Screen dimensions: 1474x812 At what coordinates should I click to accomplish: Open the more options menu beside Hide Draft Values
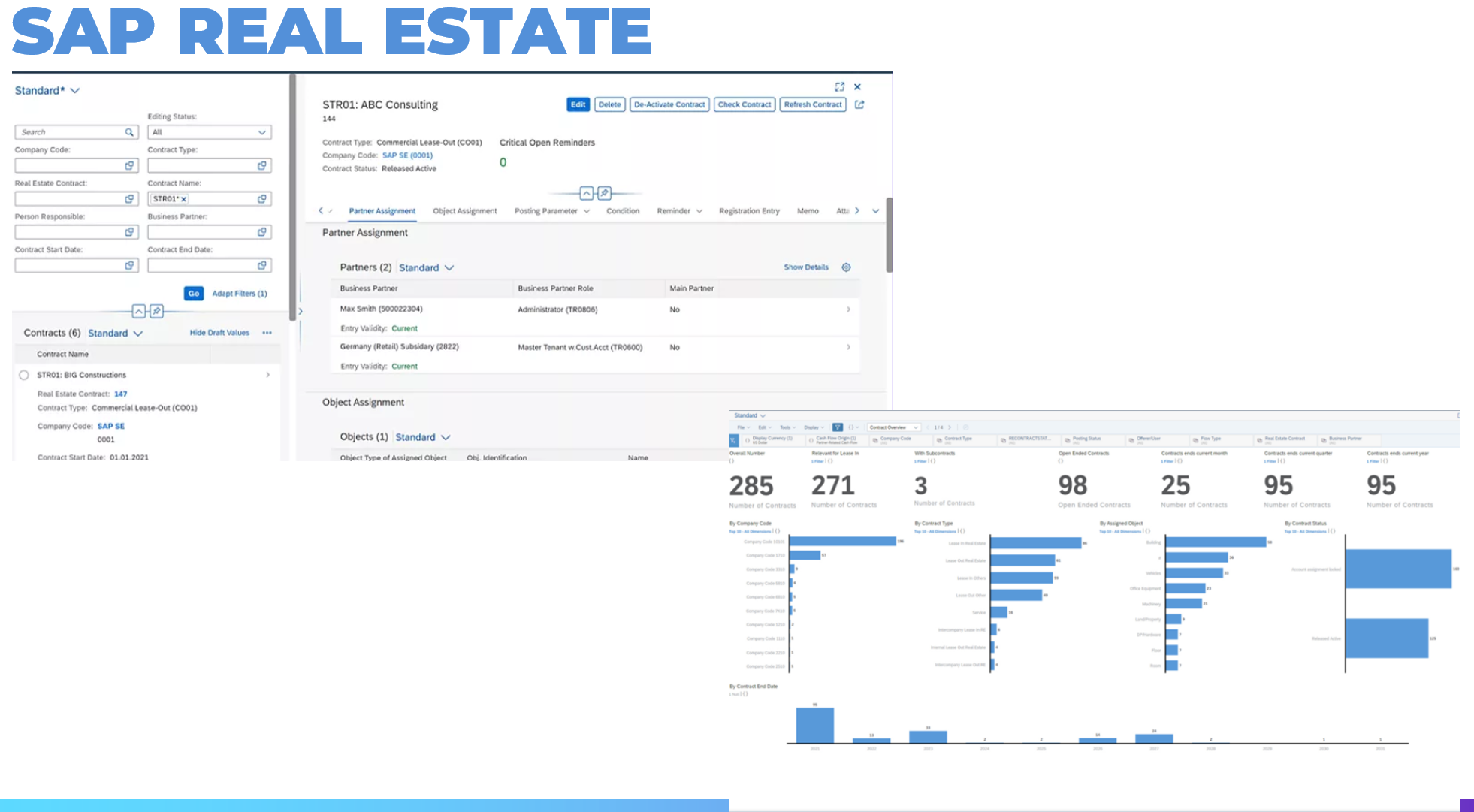267,333
